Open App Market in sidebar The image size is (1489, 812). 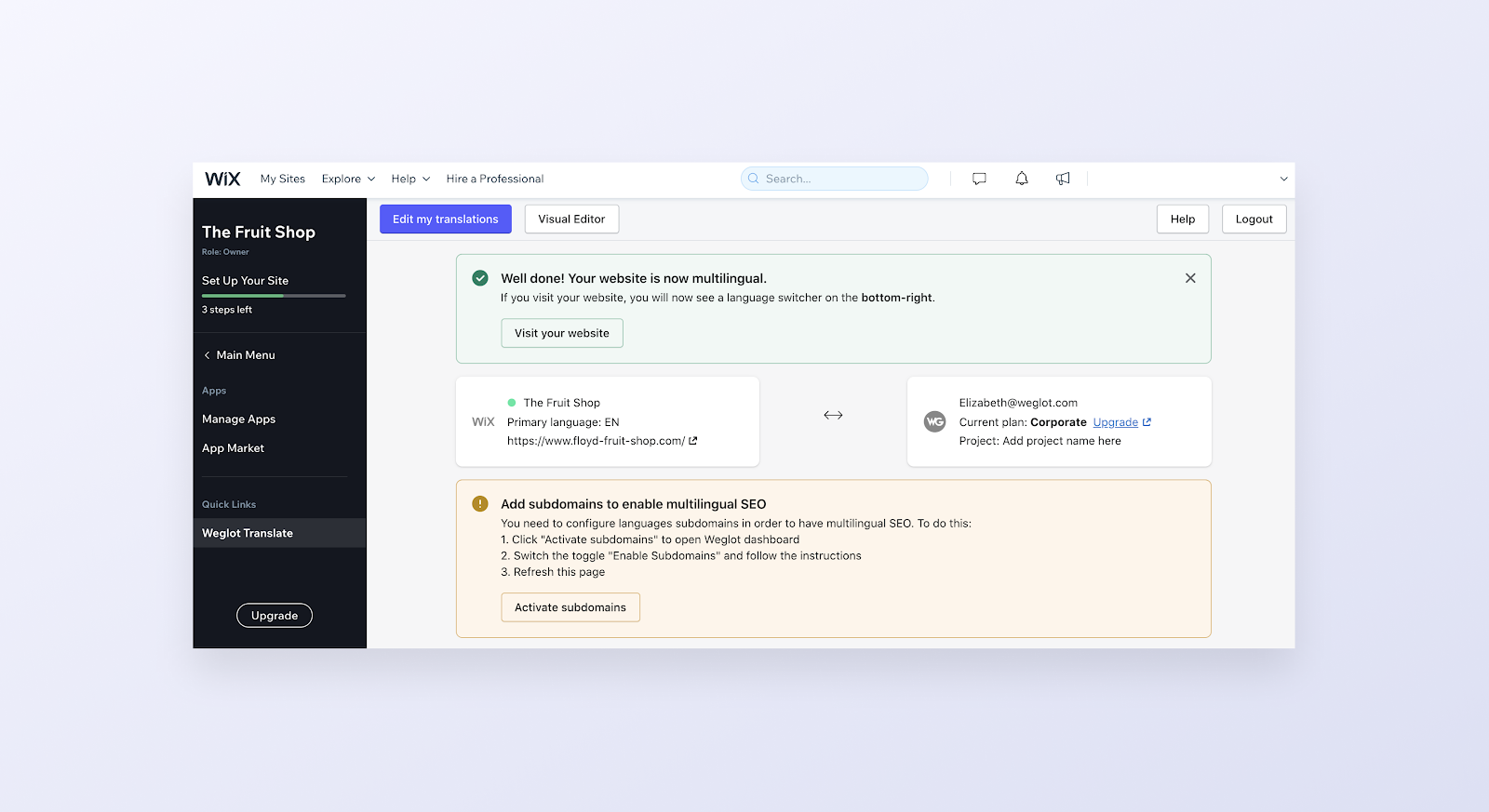pos(234,448)
